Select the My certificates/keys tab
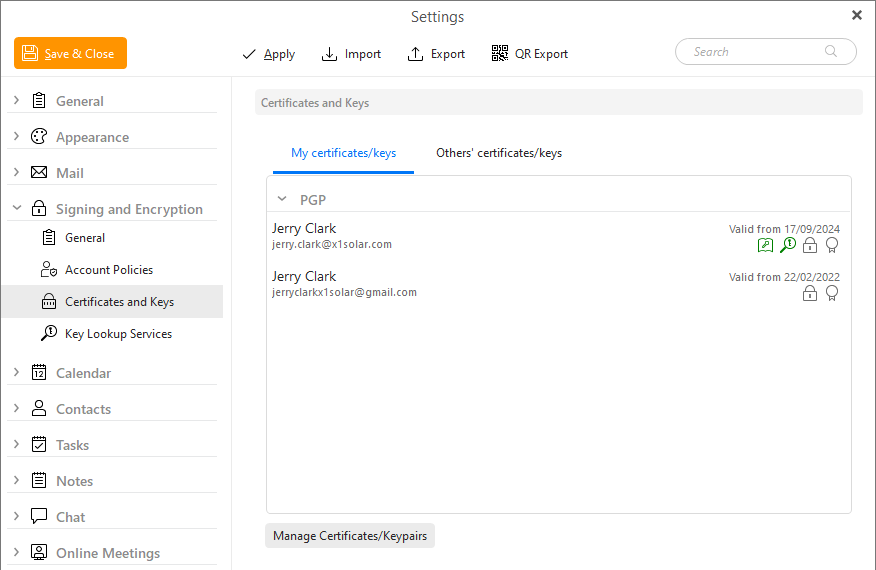The width and height of the screenshot is (876, 570). [343, 153]
